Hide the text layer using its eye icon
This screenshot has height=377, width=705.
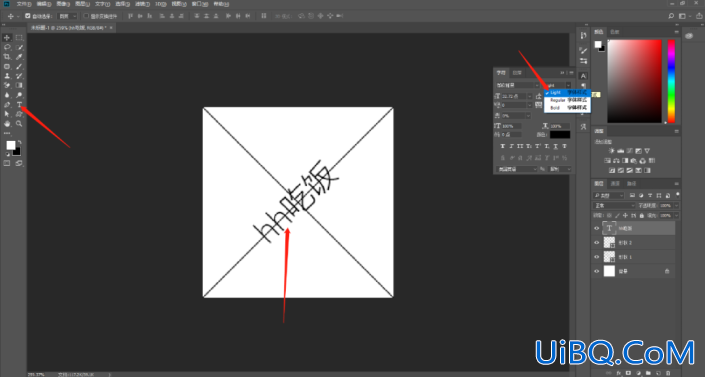597,229
